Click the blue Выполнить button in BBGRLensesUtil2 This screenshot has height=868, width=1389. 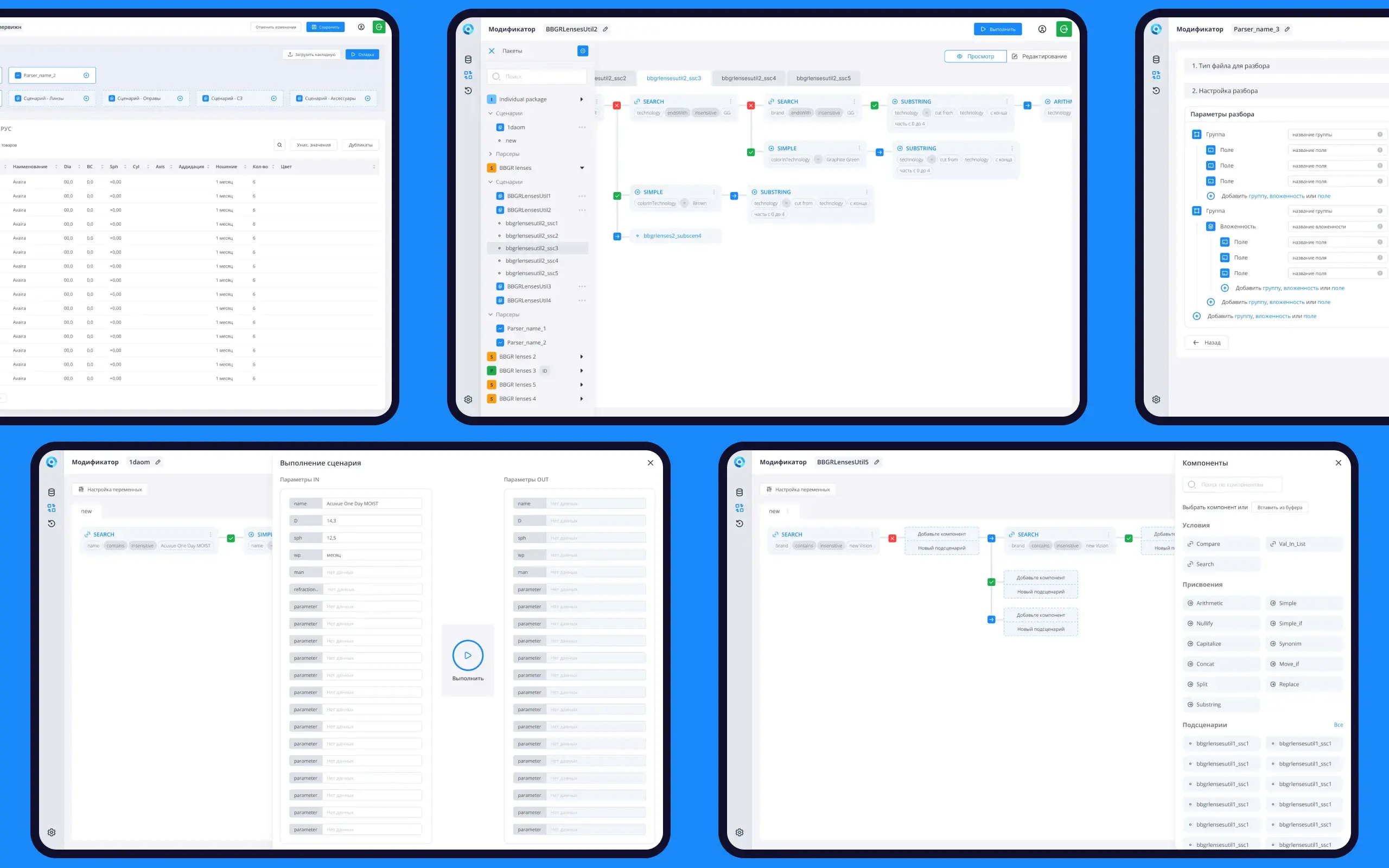998,29
